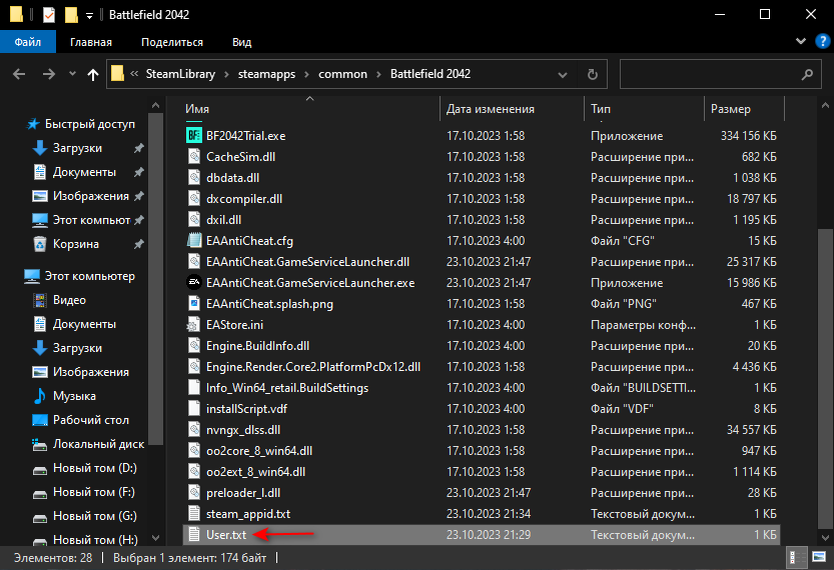Open Музыка folder in sidebar
Image resolution: width=834 pixels, height=570 pixels.
tap(74, 396)
